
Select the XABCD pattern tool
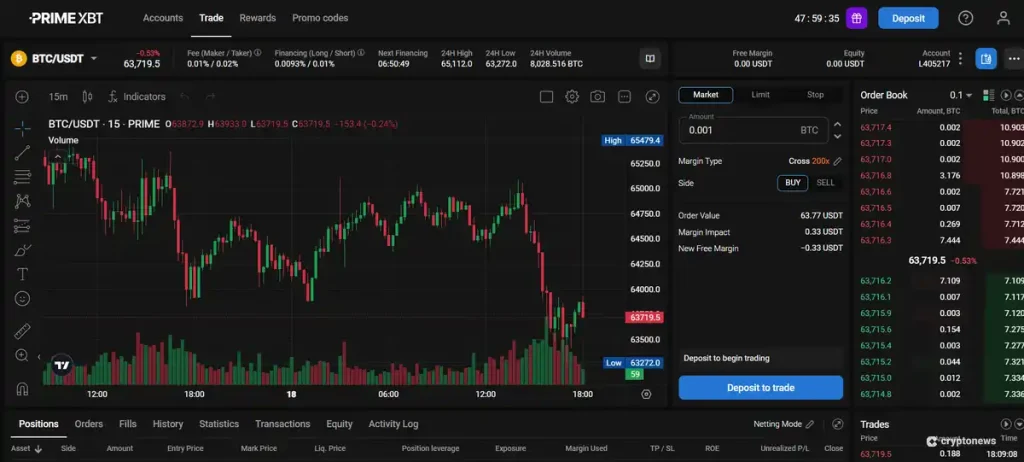(22, 201)
